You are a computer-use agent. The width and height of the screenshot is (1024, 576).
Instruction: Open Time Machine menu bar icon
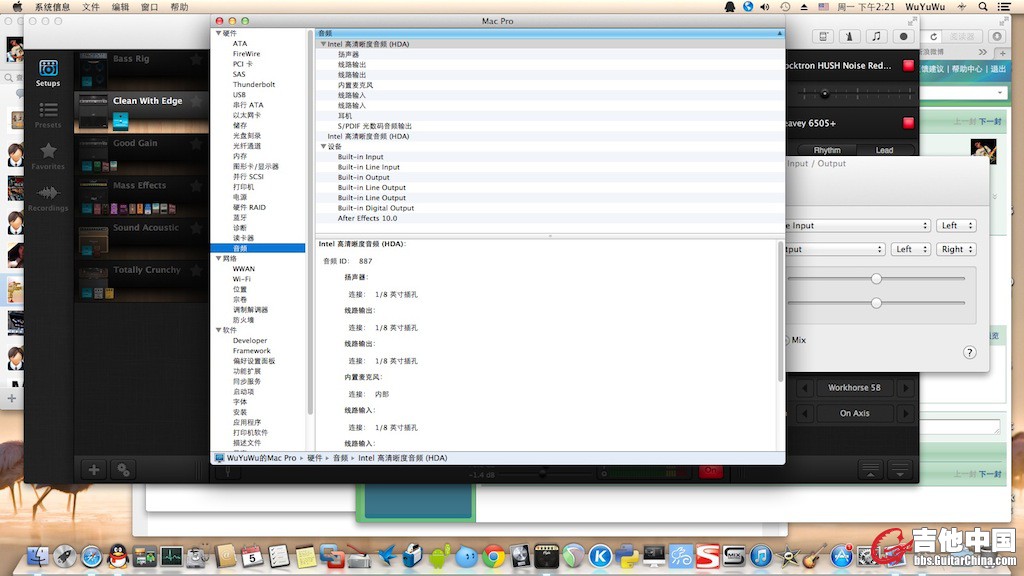point(785,7)
